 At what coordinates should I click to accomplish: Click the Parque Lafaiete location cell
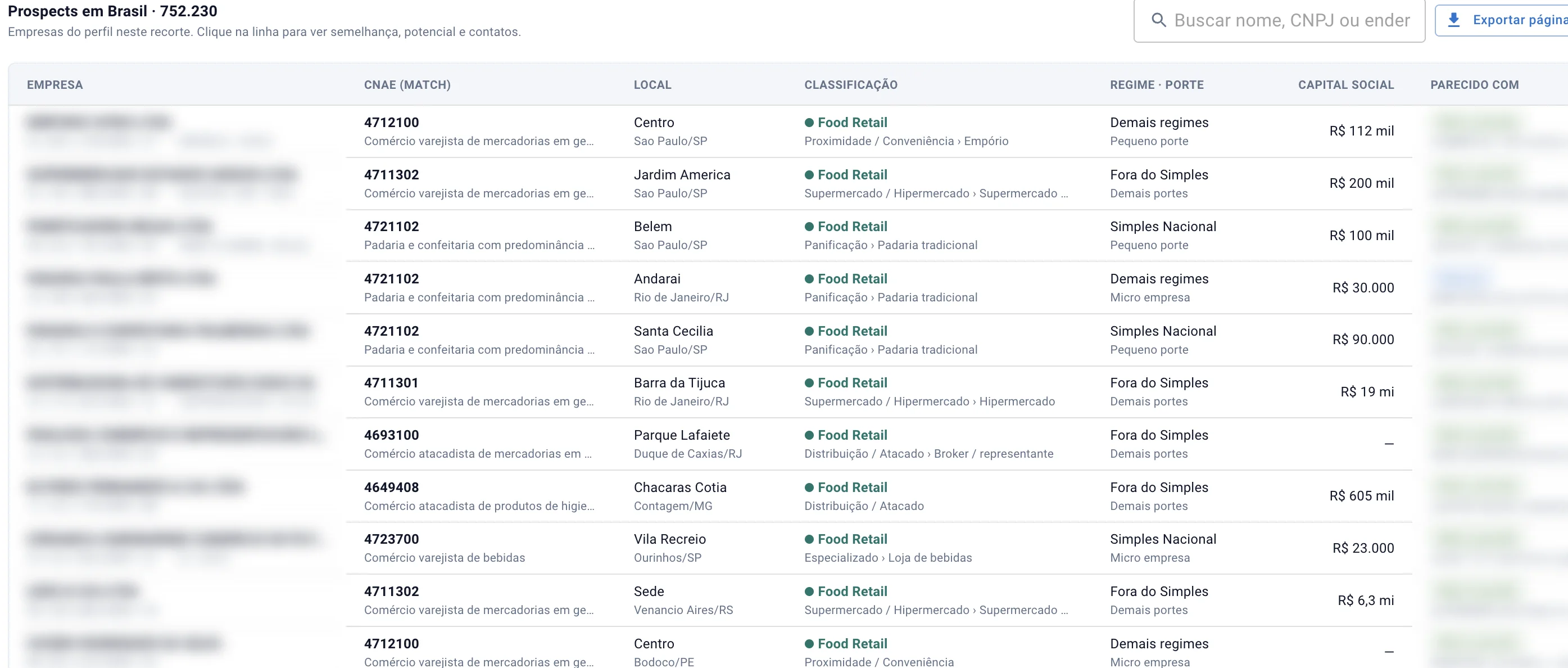coord(688,444)
